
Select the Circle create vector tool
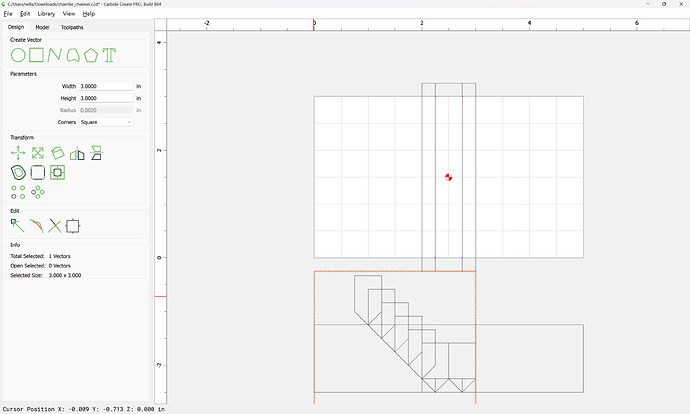click(x=18, y=54)
